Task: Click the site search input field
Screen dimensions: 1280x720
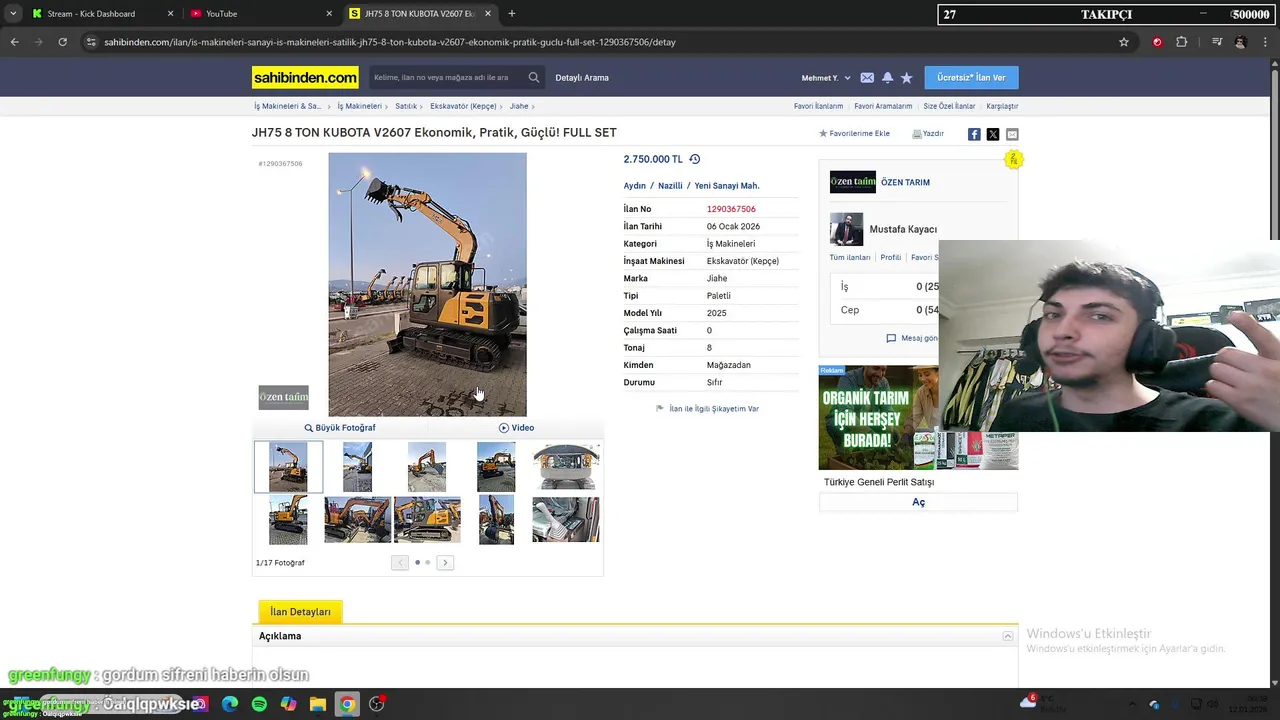Action: [x=448, y=77]
